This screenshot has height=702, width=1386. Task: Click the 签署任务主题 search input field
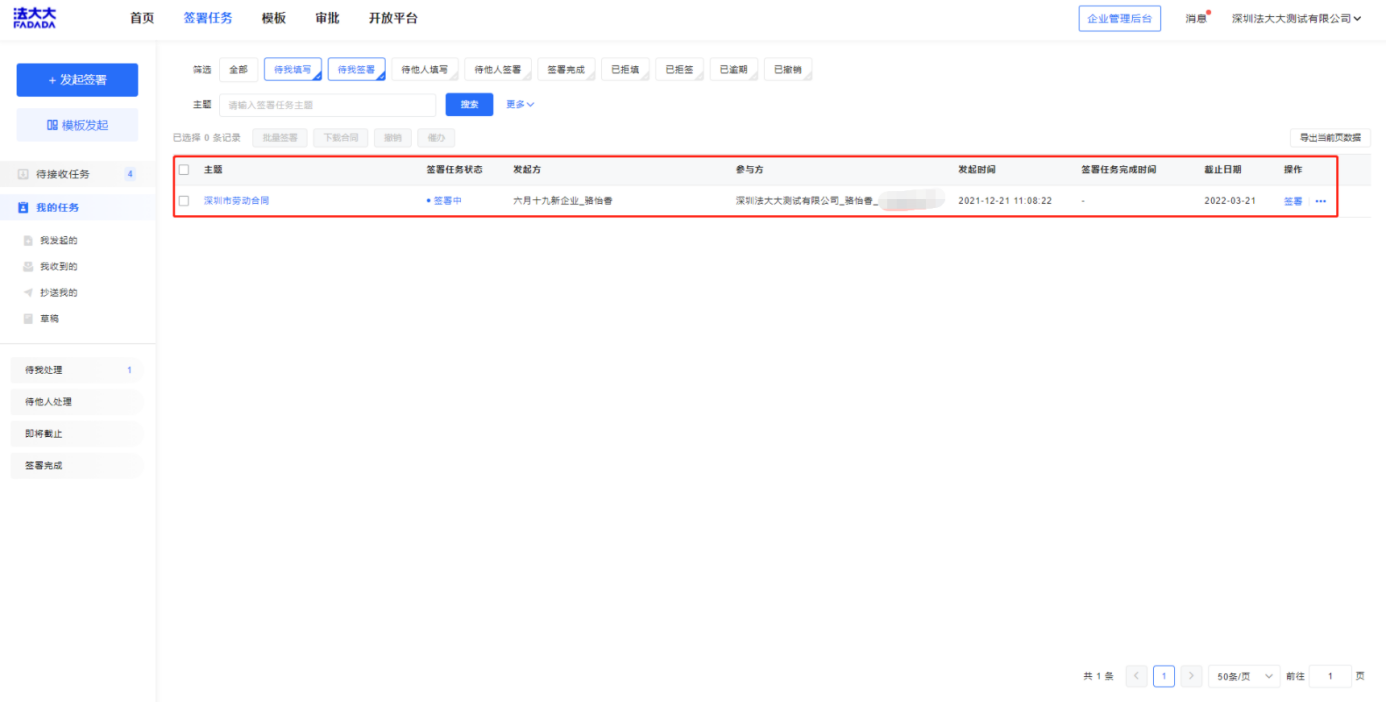pos(328,105)
